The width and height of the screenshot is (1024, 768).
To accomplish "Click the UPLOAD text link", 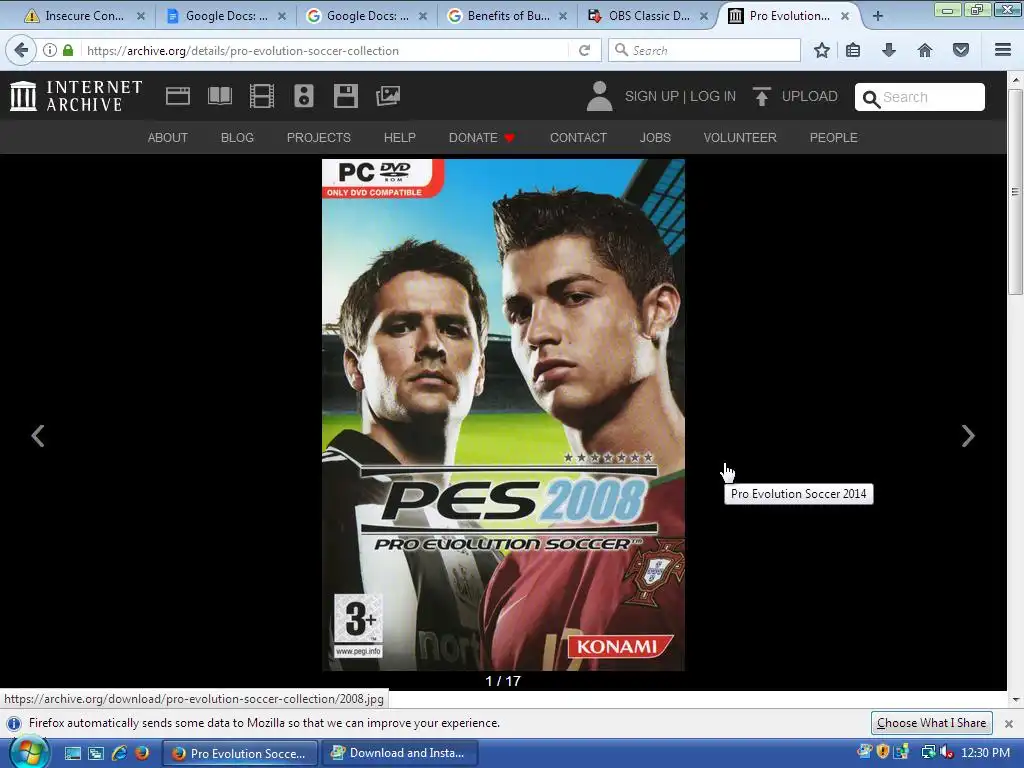I will point(810,97).
